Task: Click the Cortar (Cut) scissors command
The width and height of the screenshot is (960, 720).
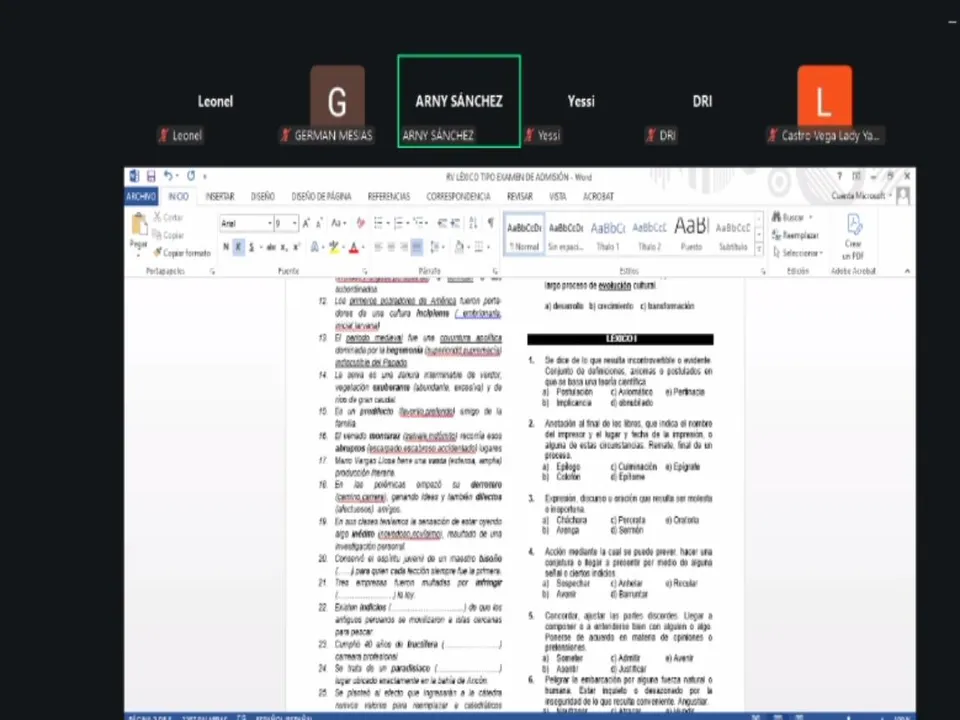Action: [x=168, y=217]
